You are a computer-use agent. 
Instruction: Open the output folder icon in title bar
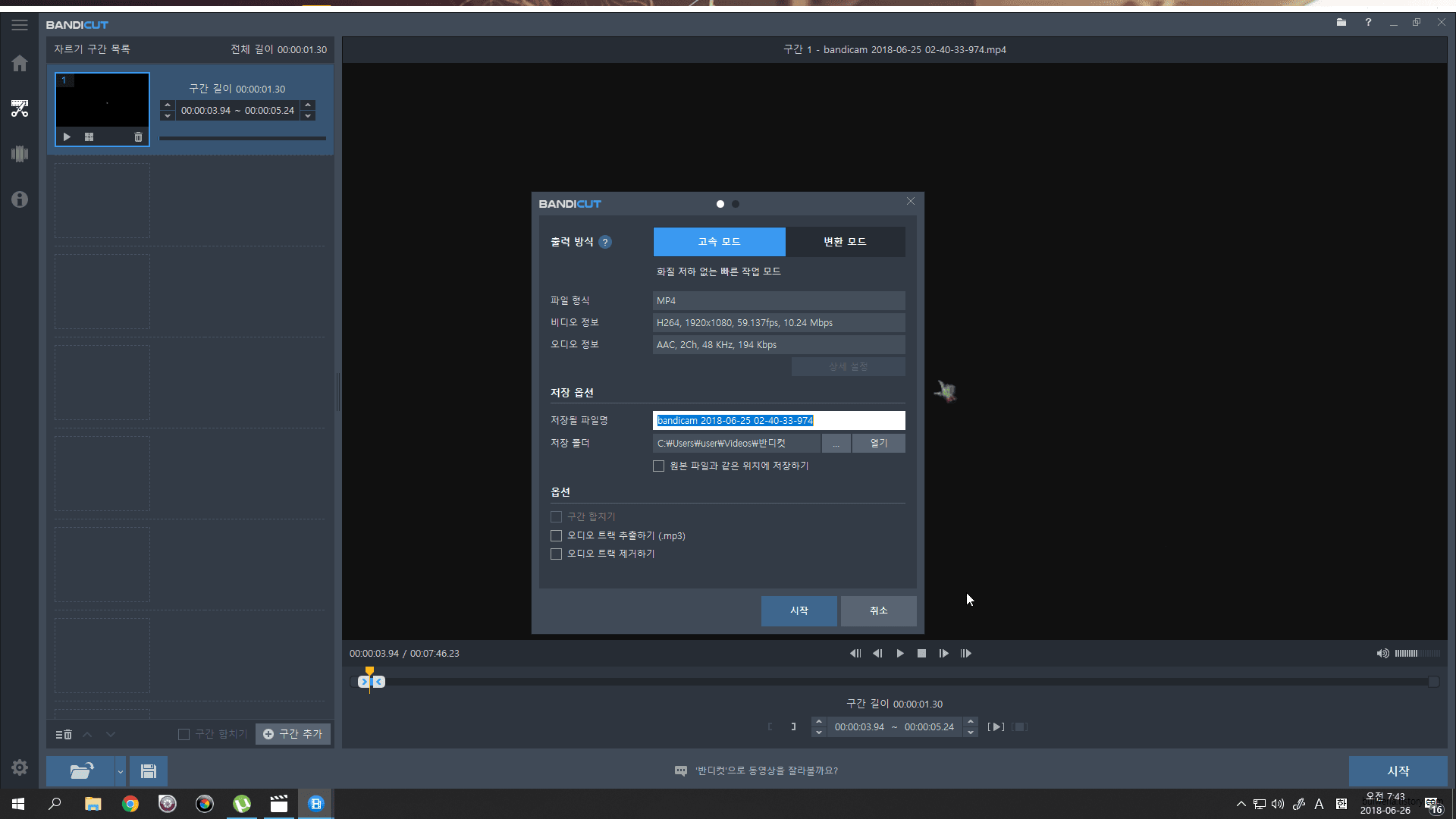pos(1341,23)
